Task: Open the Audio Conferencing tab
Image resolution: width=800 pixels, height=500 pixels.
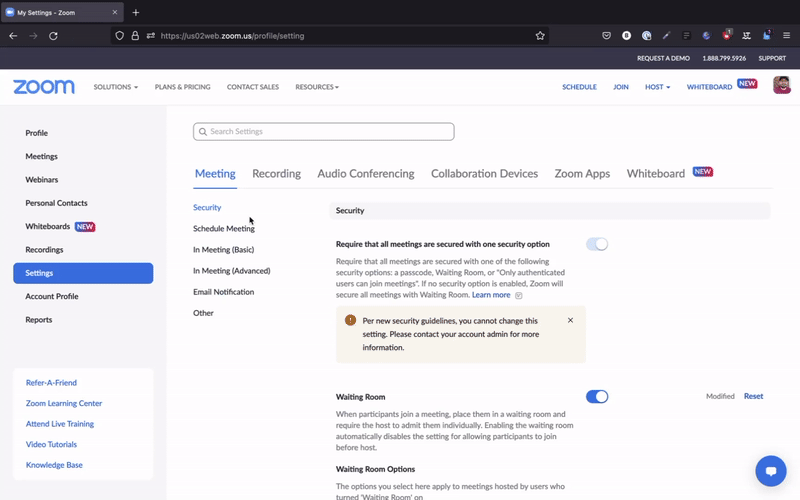Action: [366, 174]
